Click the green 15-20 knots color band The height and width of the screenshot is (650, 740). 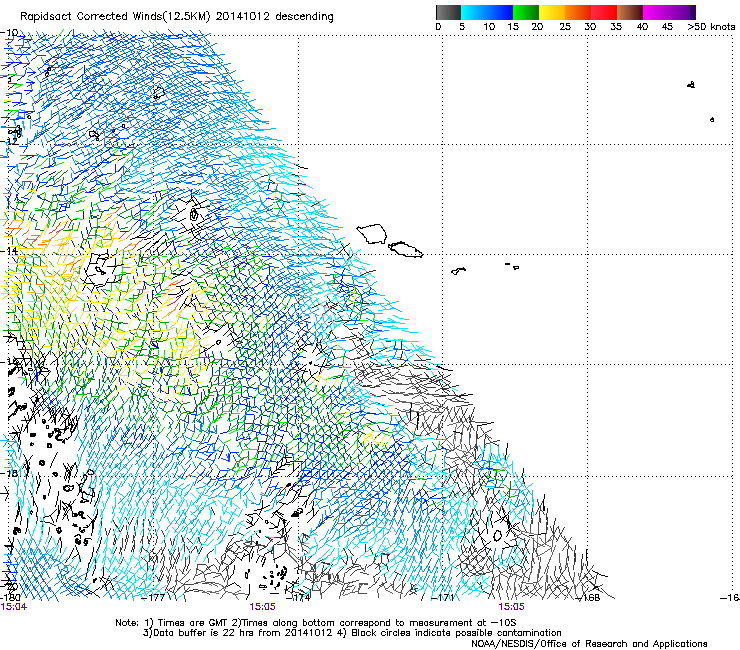[526, 12]
